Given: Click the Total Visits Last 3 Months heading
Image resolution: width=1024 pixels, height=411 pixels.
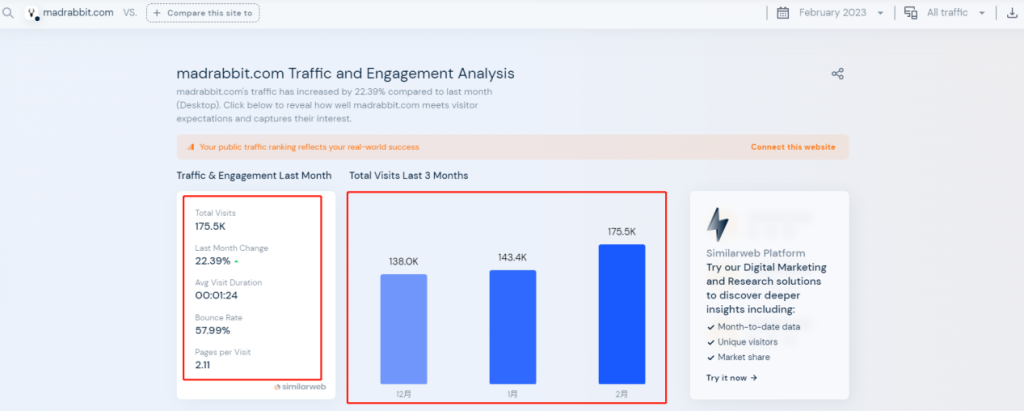Looking at the screenshot, I should point(409,176).
